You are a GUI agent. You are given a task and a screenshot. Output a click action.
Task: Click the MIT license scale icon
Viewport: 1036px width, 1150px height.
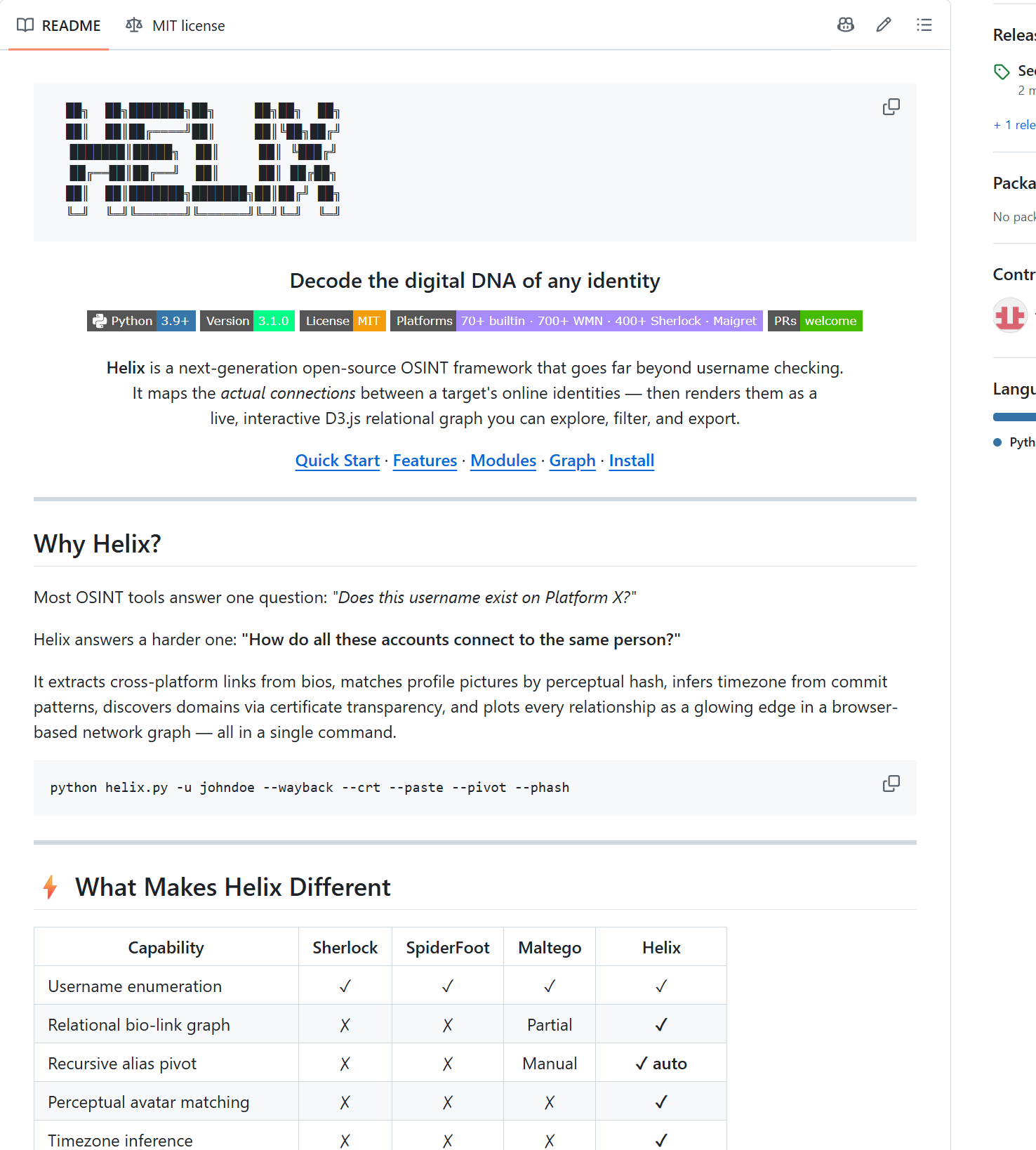click(134, 25)
